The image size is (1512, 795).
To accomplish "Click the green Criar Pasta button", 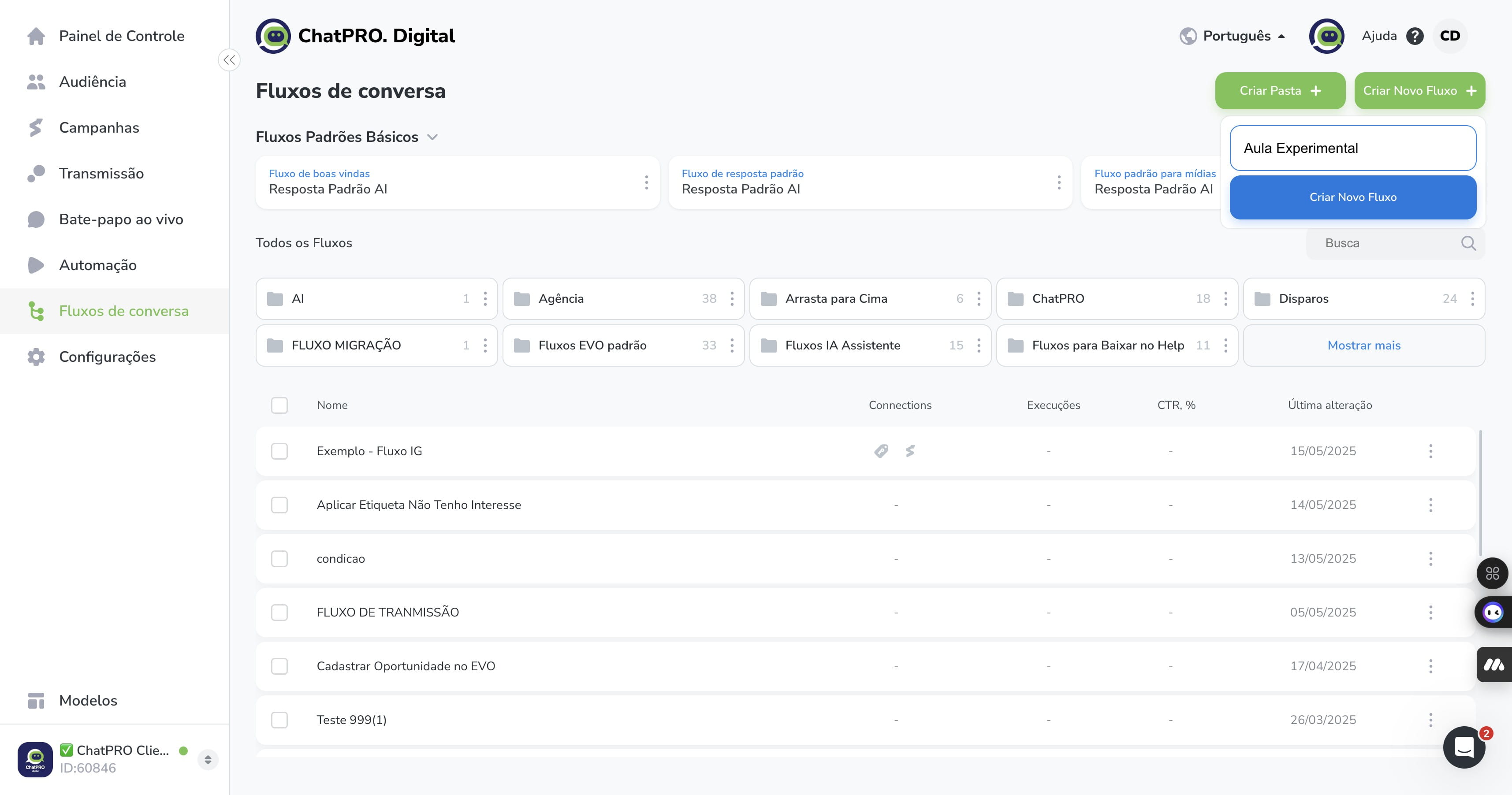I will point(1280,91).
